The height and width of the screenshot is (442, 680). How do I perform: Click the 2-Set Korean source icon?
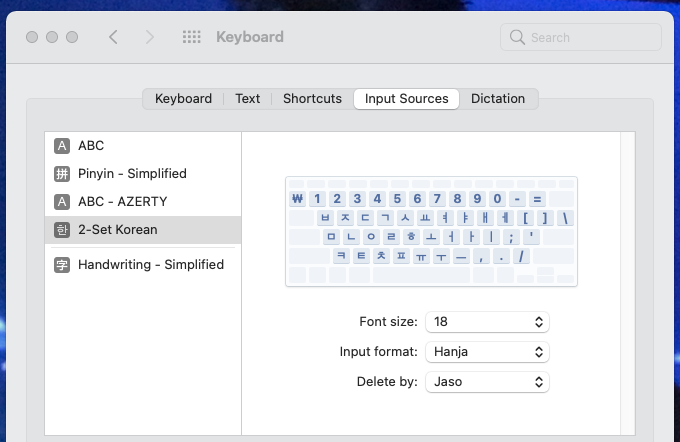click(62, 230)
